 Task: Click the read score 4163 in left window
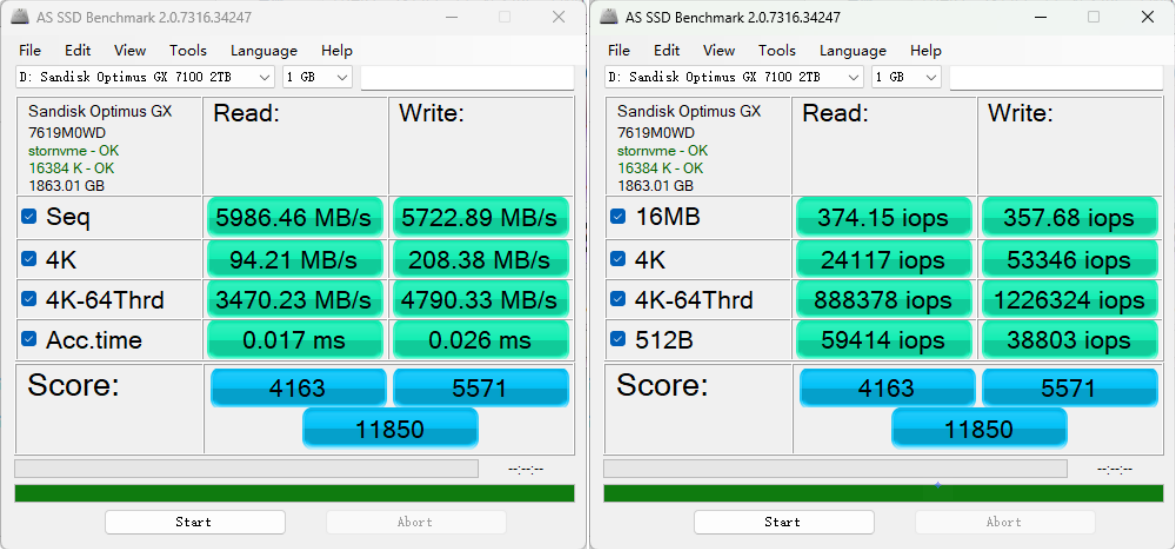(298, 387)
